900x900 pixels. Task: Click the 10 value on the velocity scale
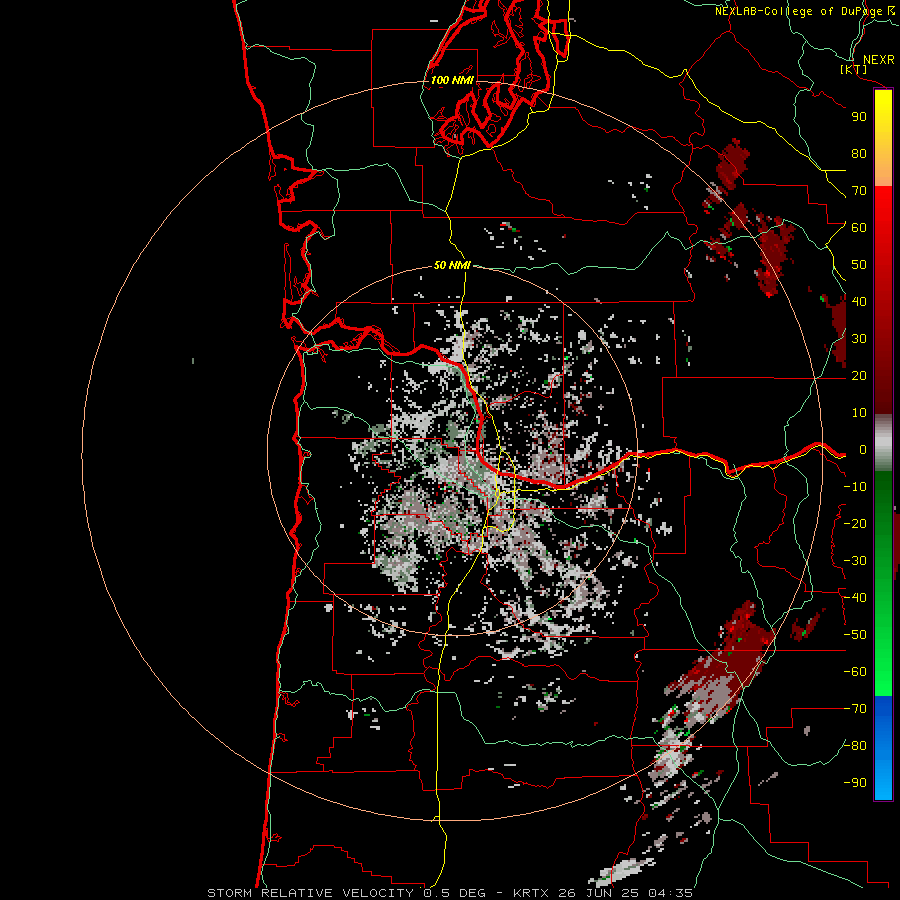click(859, 413)
